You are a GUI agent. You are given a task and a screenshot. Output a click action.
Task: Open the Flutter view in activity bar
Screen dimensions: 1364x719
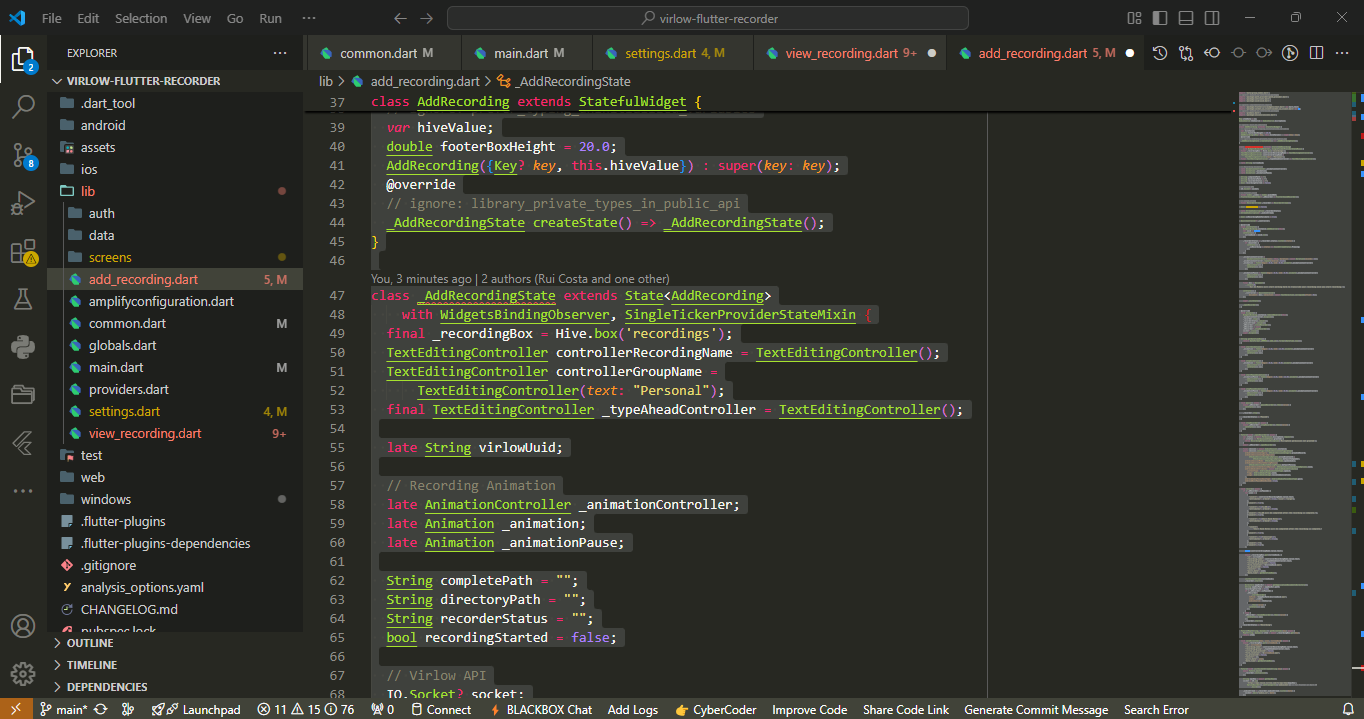[x=23, y=442]
